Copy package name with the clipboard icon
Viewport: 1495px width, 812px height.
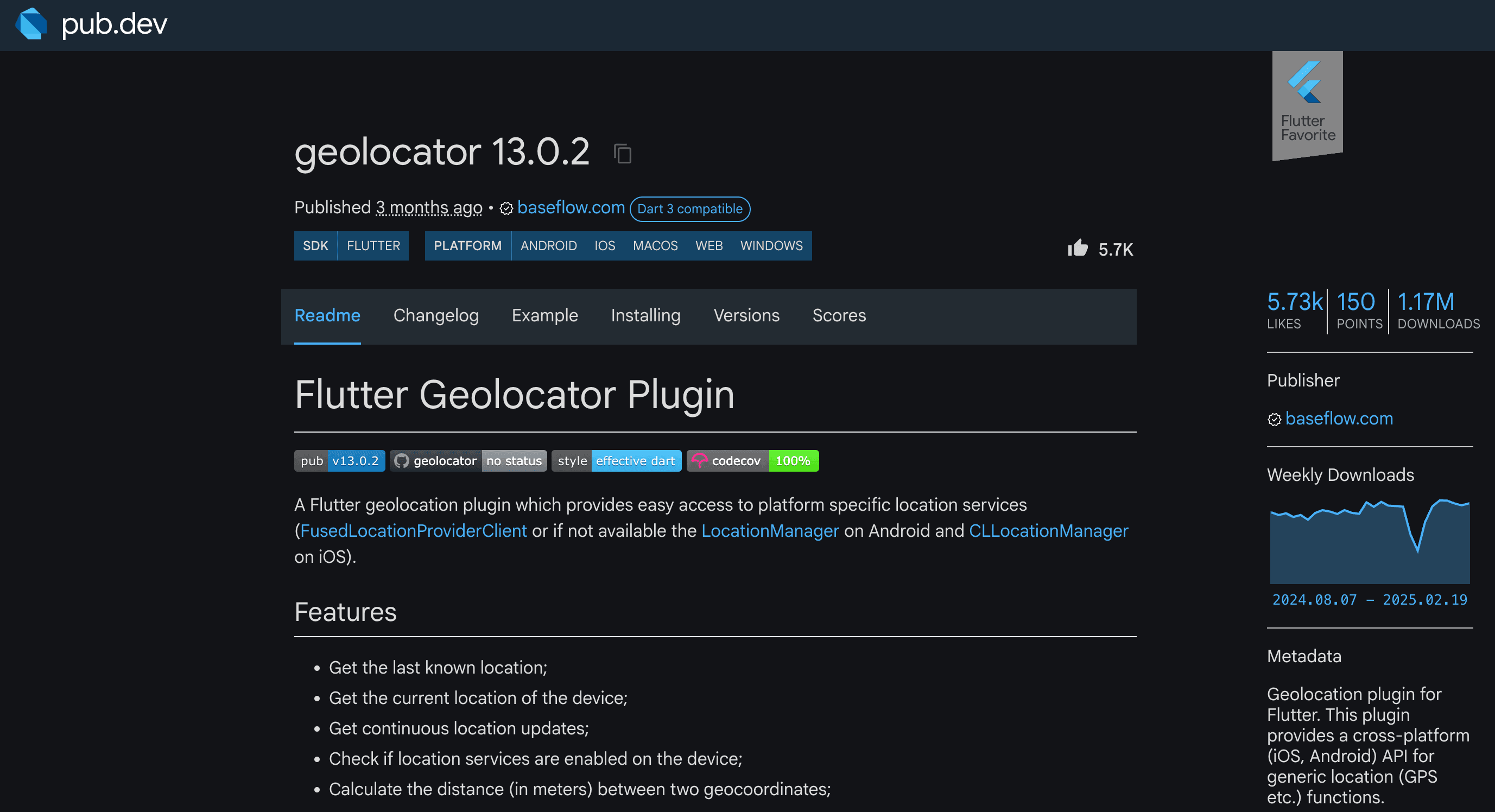623,154
